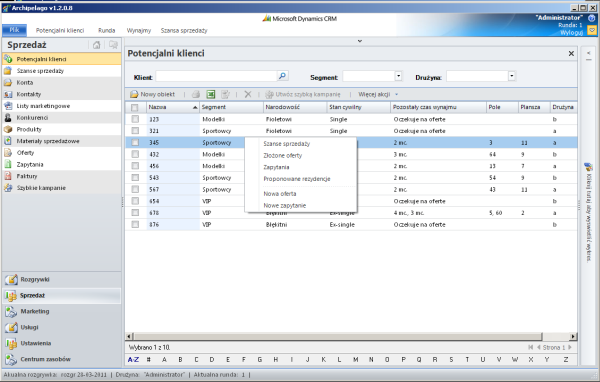This screenshot has width=600, height=382.
Task: Select the Konkurenci sidebar icon
Action: (x=8, y=118)
